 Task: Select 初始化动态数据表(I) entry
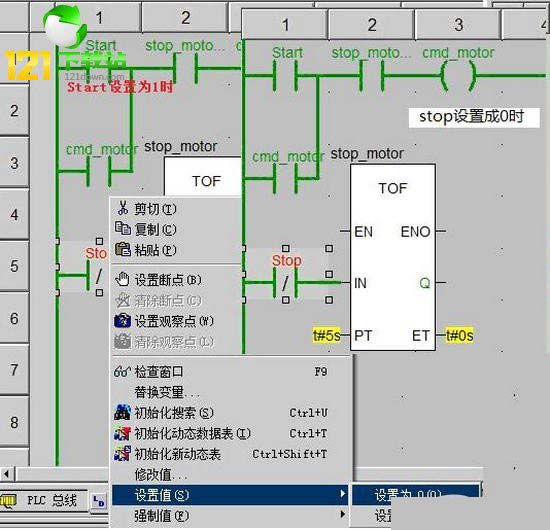tap(230, 434)
